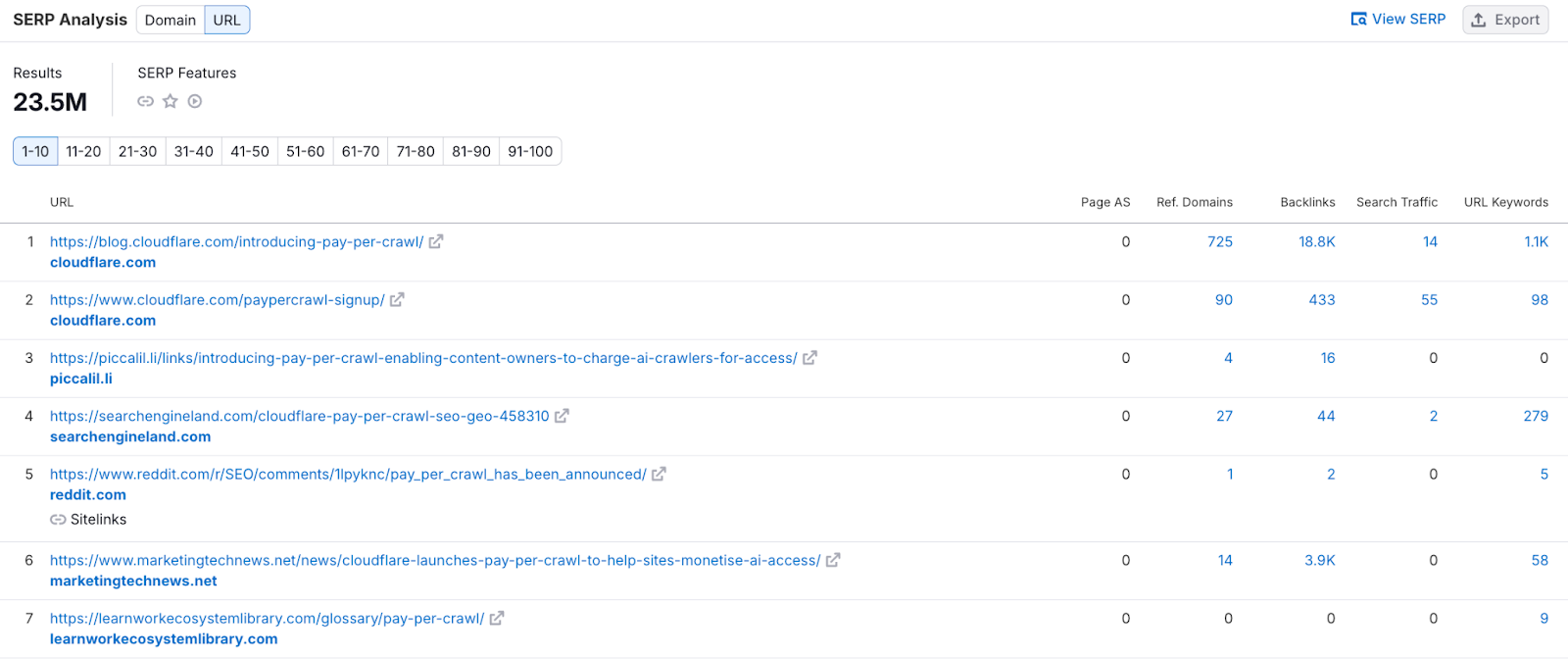Click the Export button
This screenshot has width=1568, height=660.
(1505, 20)
